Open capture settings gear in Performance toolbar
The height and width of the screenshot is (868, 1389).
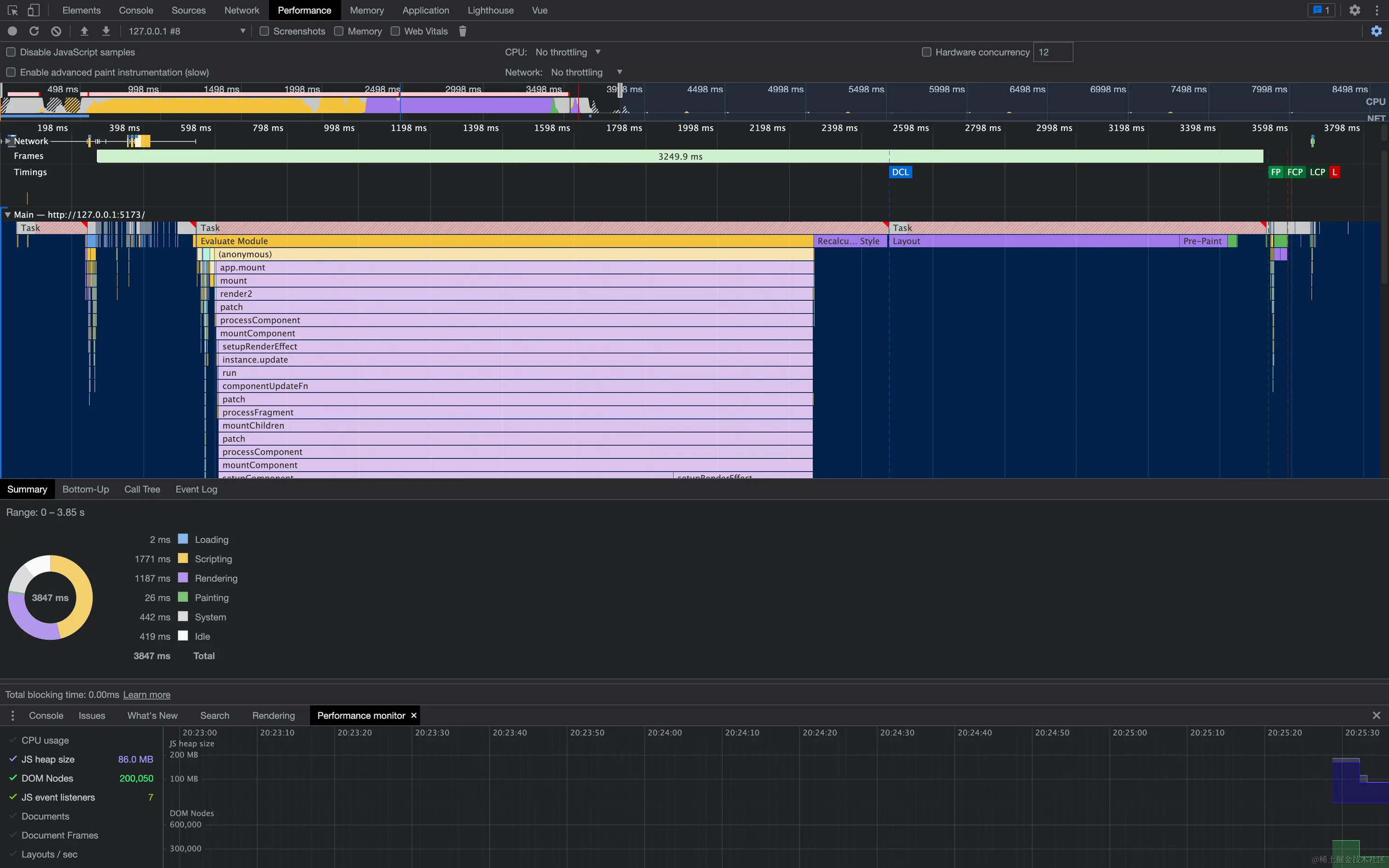click(x=1377, y=31)
